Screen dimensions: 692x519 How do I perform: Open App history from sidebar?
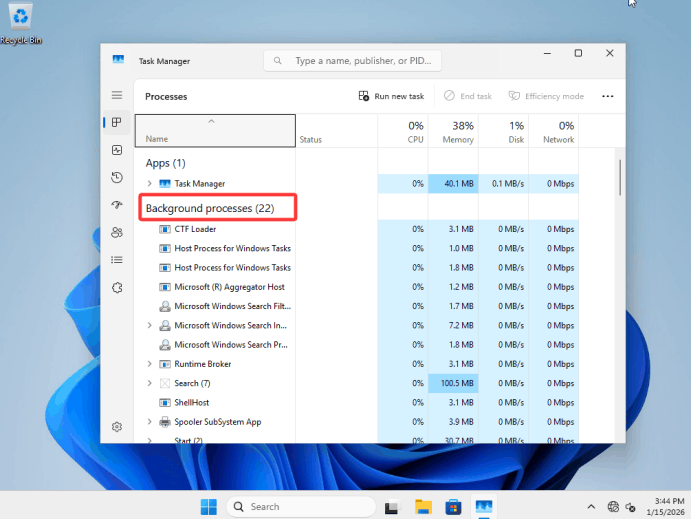(117, 177)
